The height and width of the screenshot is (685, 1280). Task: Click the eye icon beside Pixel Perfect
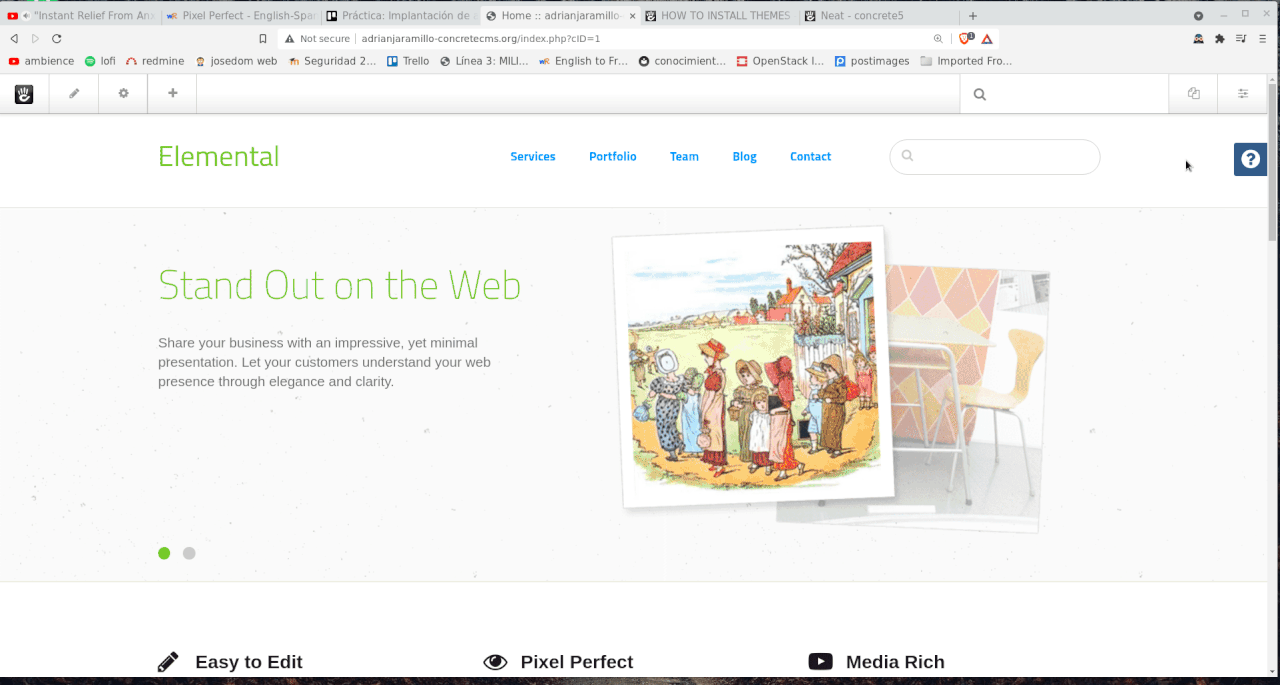pyautogui.click(x=495, y=662)
